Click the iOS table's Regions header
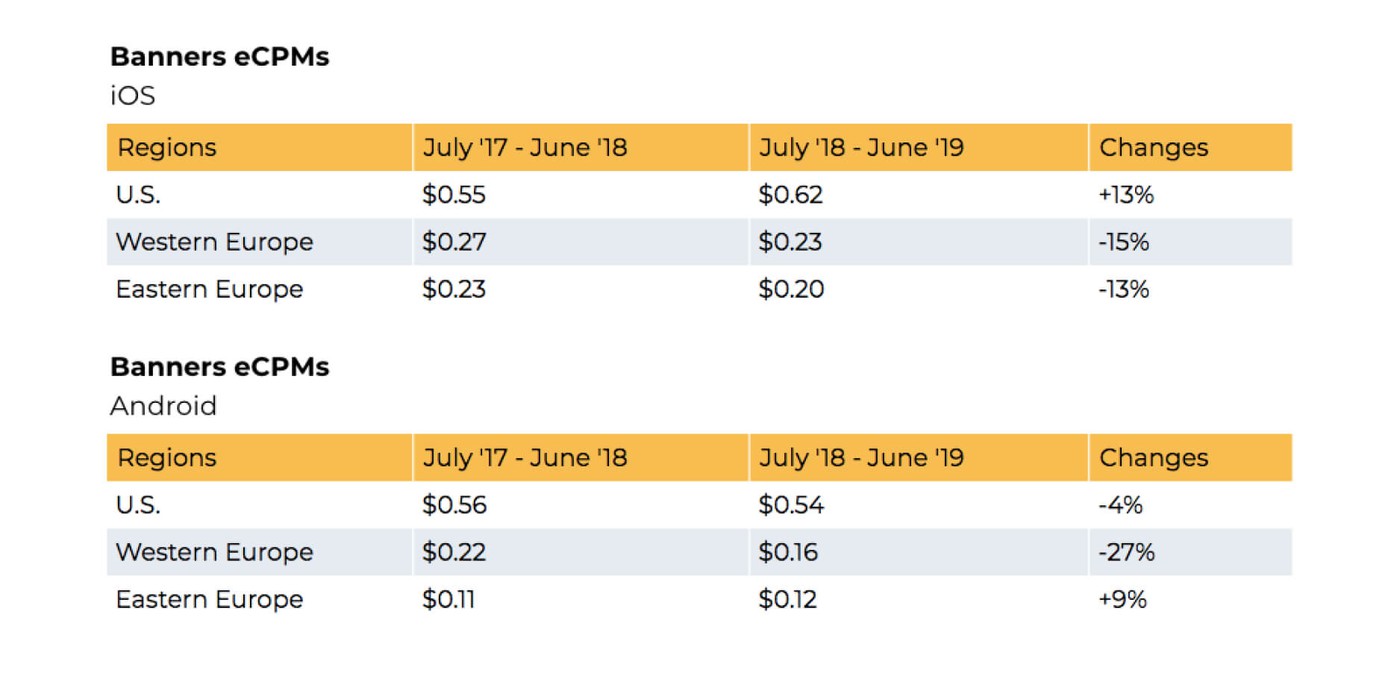The image size is (1400, 673). (x=166, y=148)
